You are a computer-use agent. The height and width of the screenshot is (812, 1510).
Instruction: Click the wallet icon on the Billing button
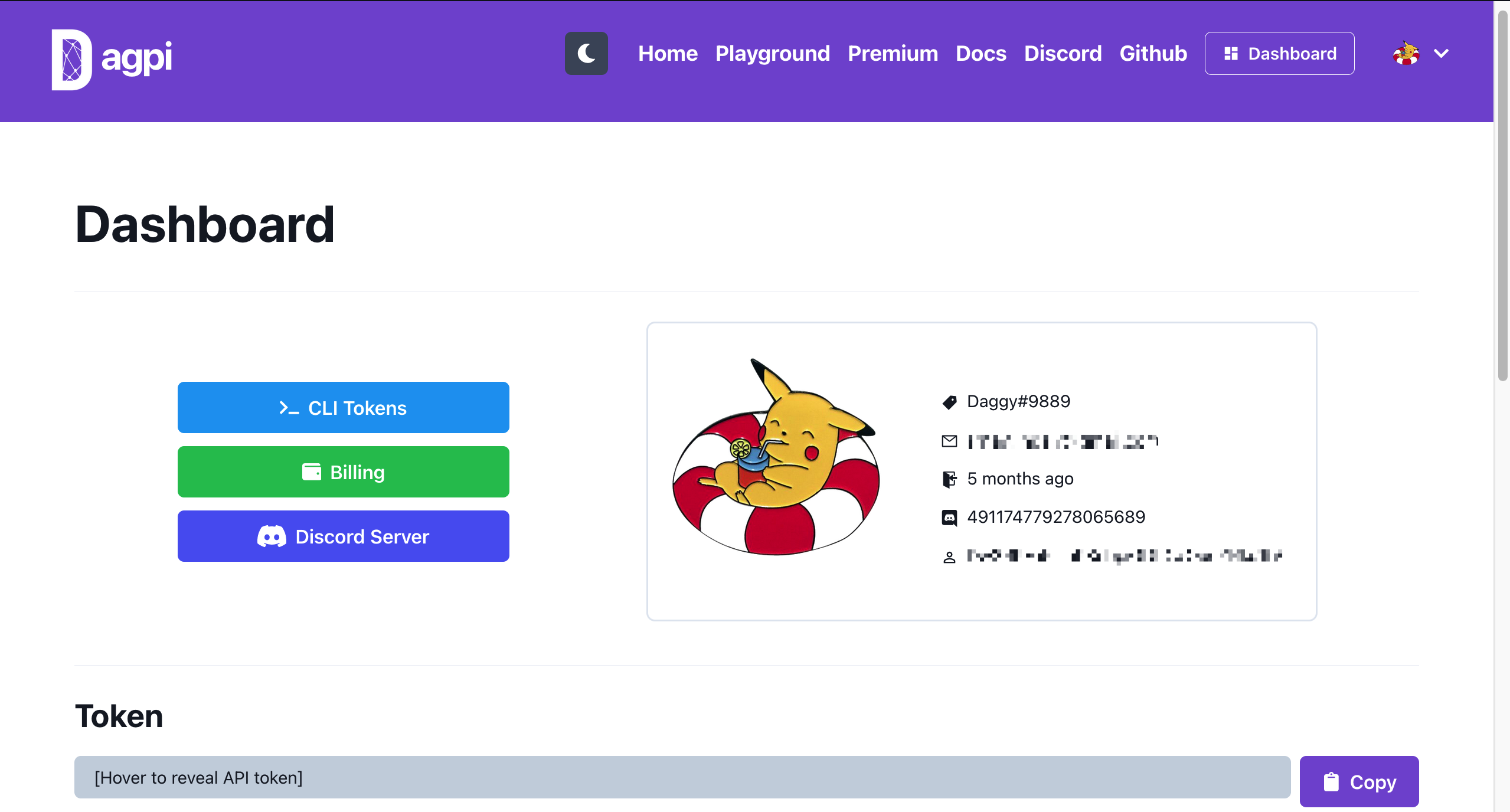tap(311, 472)
